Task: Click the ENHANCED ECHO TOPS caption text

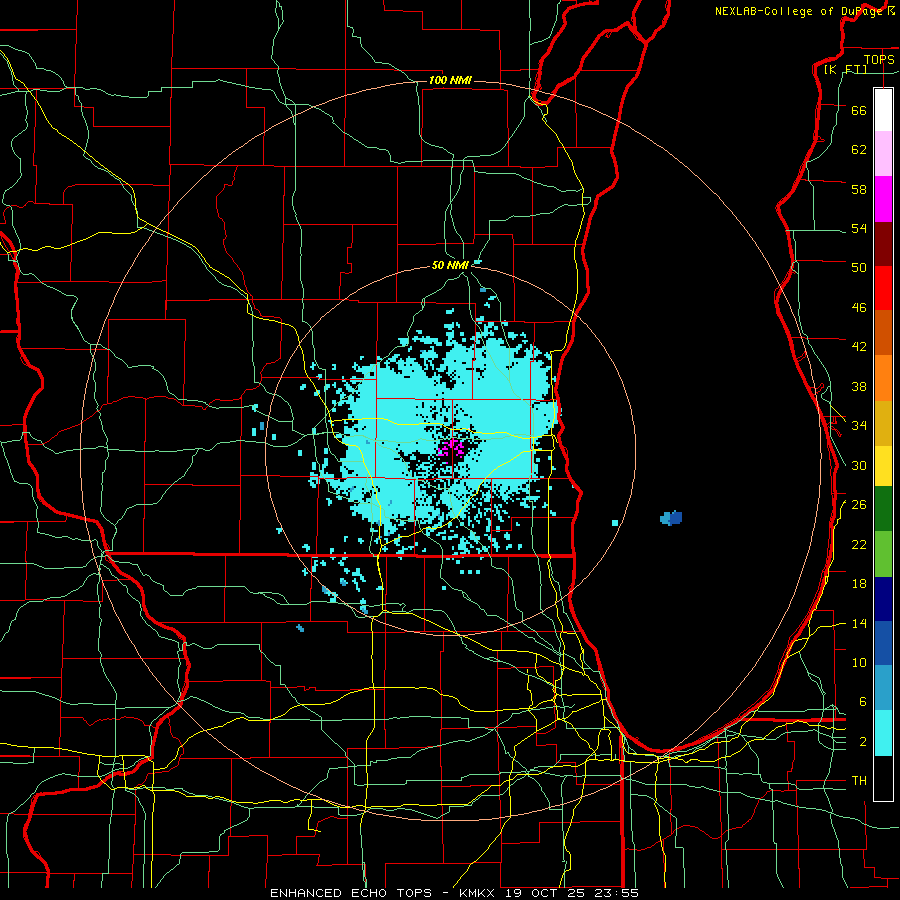Action: click(x=350, y=893)
